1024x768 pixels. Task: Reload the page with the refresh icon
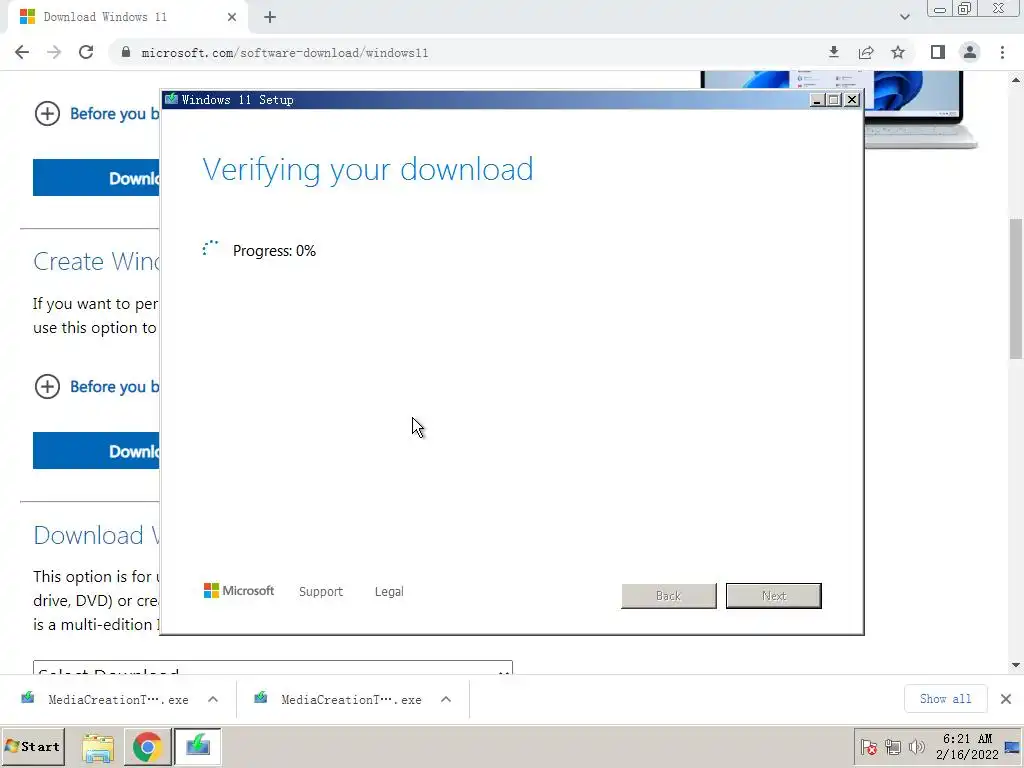(x=86, y=52)
